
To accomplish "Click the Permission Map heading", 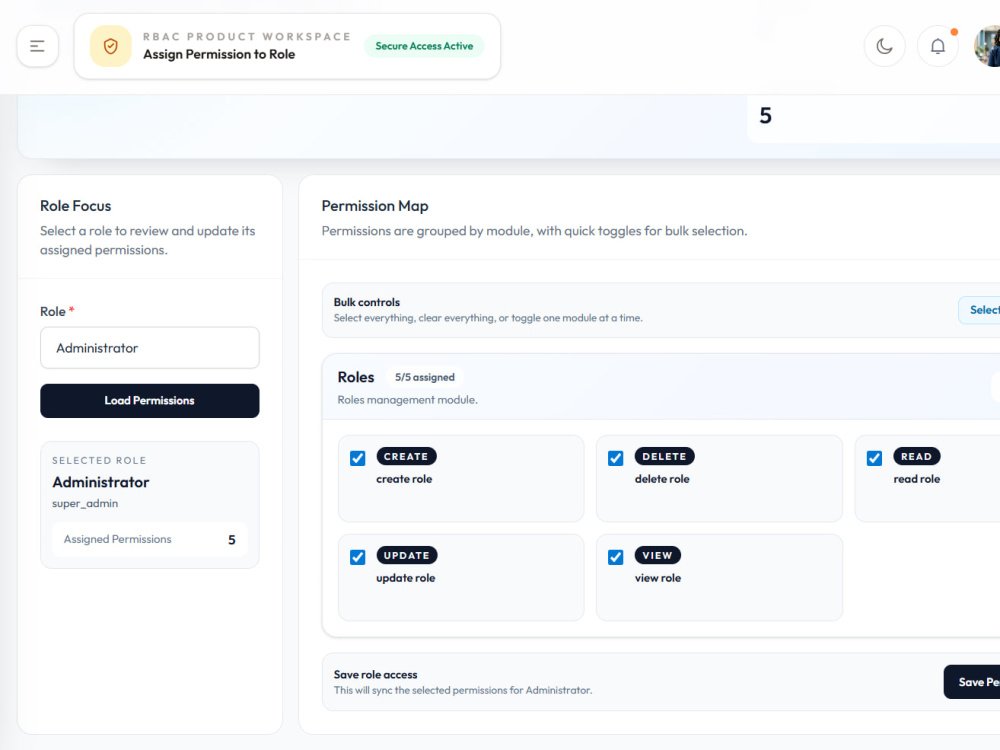I will (x=375, y=206).
